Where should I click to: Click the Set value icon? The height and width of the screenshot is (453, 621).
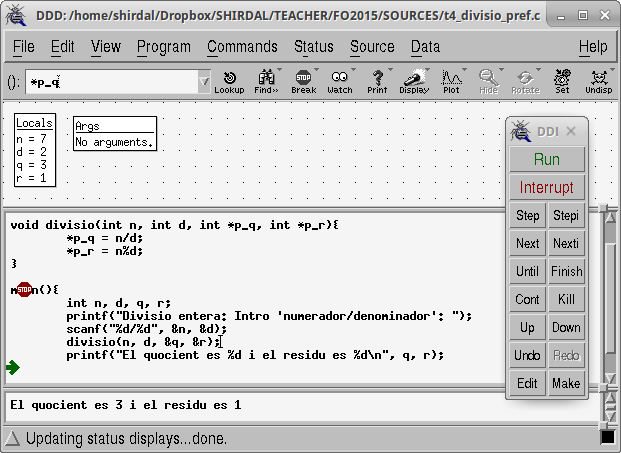point(562,81)
